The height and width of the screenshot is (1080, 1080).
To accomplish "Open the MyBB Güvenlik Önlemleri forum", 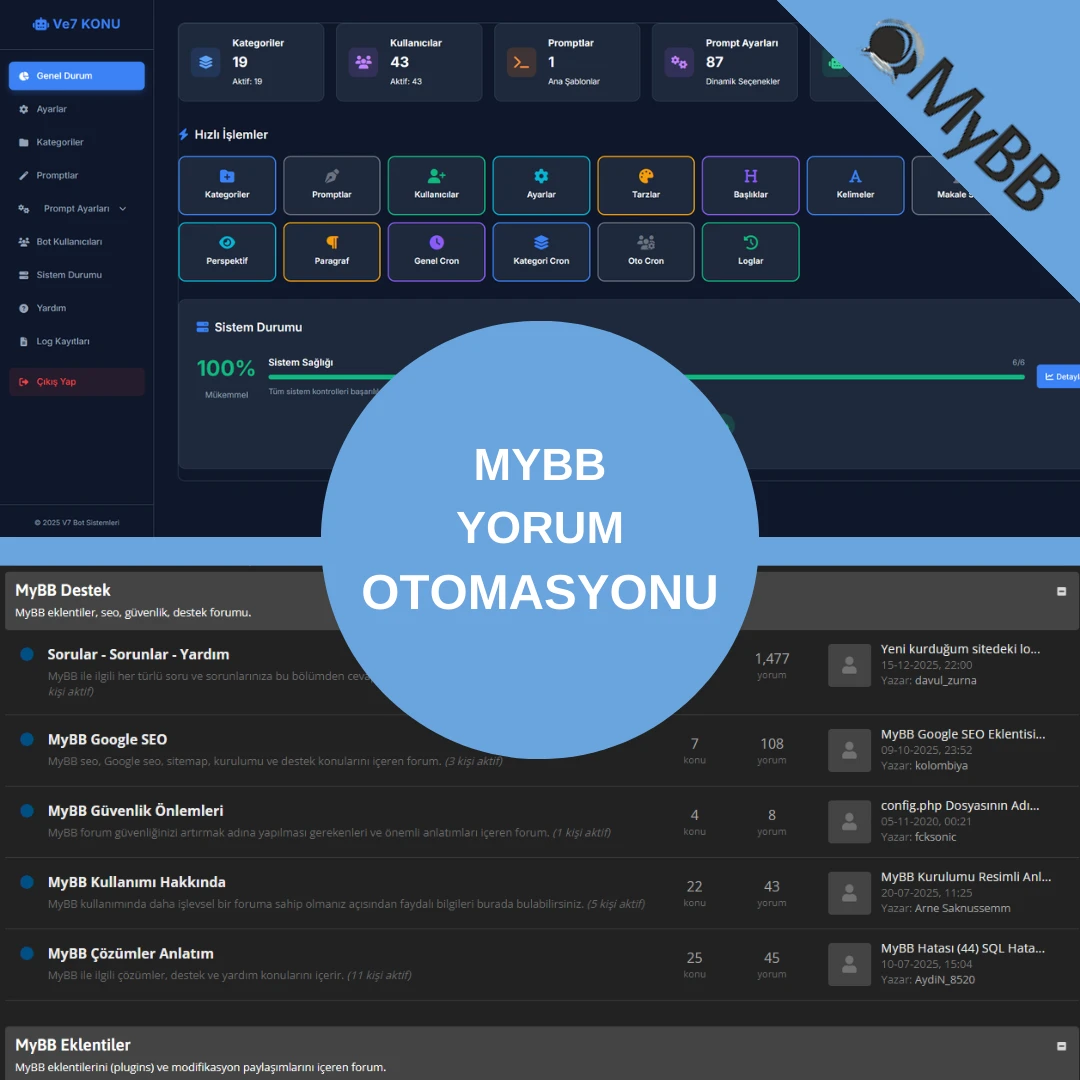I will (136, 811).
